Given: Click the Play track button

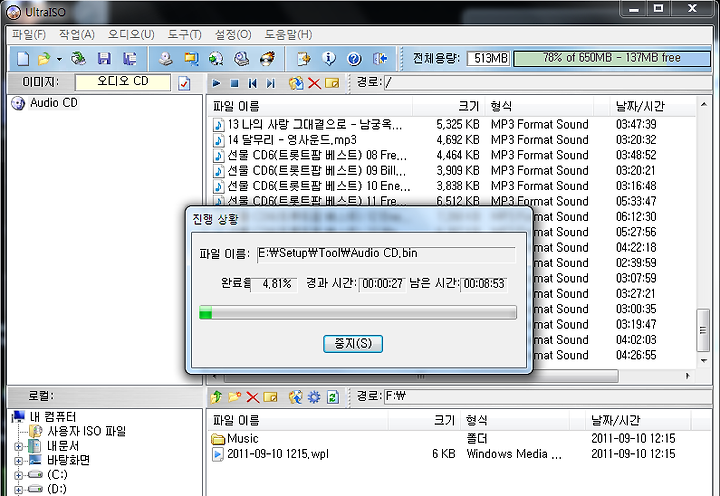Looking at the screenshot, I should click(216, 83).
